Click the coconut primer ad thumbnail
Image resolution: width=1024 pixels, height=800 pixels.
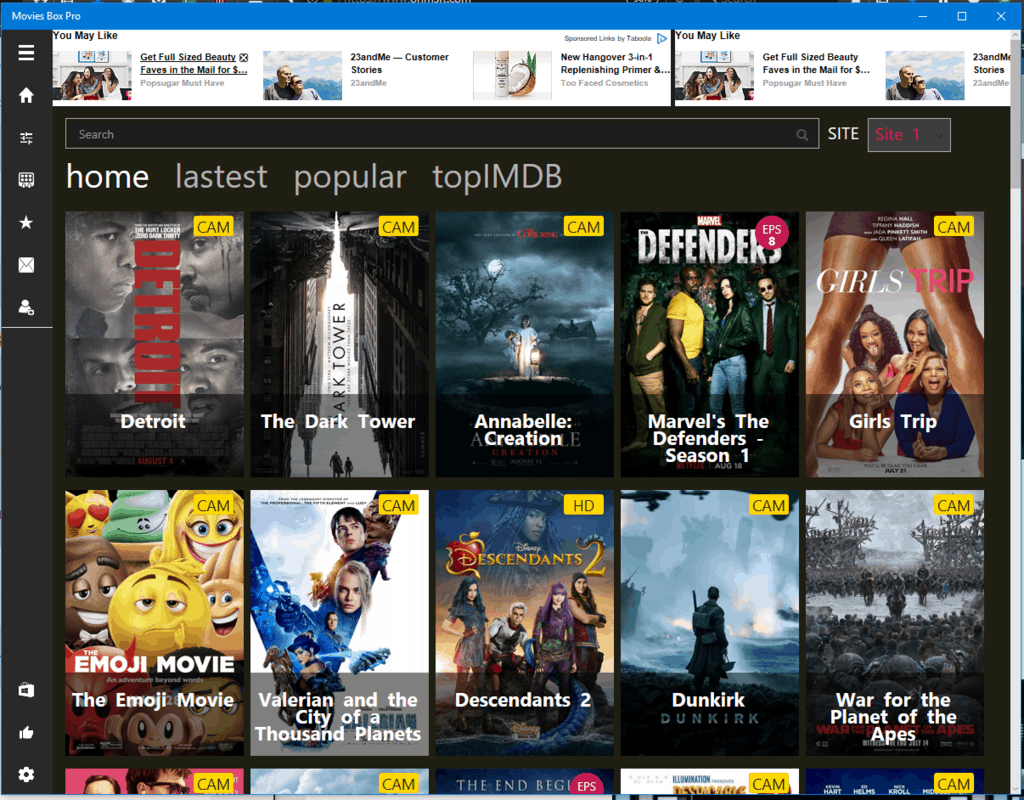tap(512, 76)
